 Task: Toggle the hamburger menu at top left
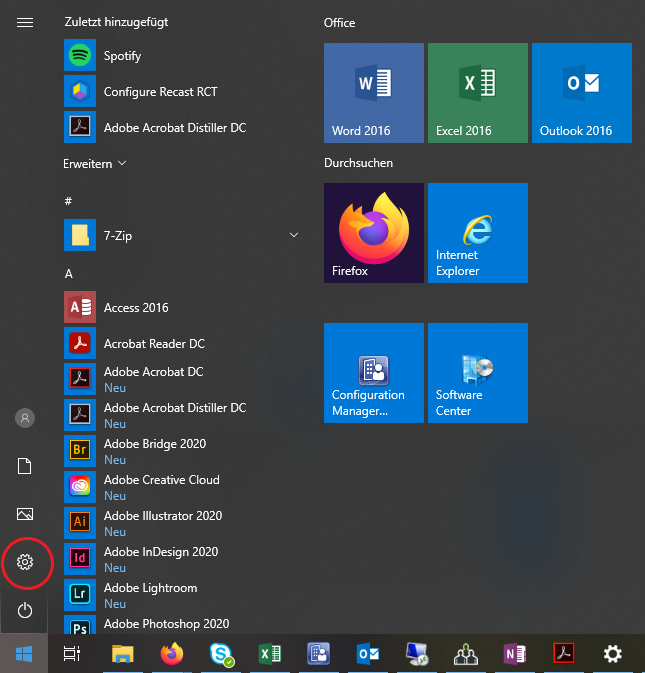[25, 23]
